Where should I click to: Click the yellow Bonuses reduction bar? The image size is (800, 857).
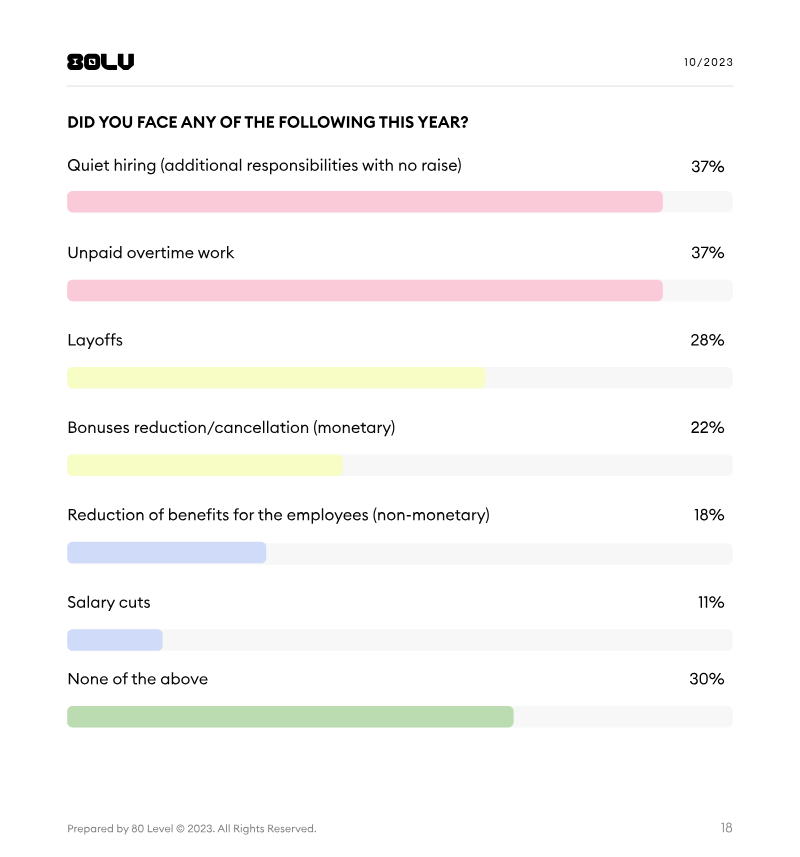(205, 465)
